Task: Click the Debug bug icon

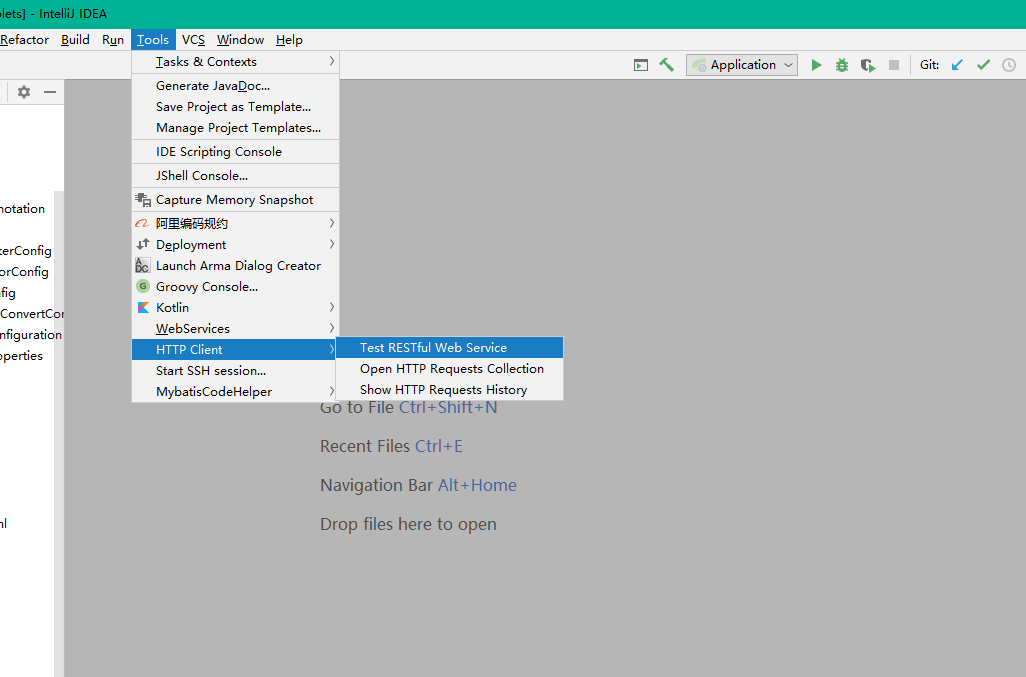Action: tap(841, 65)
